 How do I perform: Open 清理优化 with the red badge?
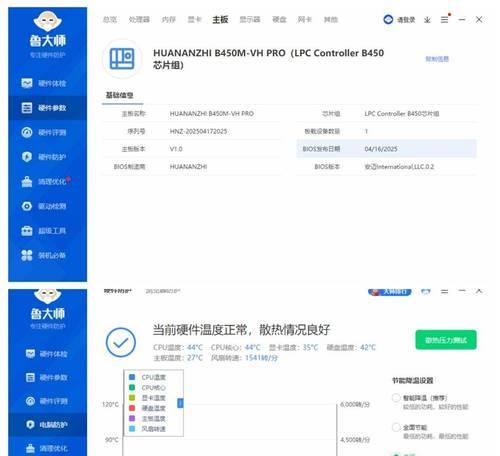(x=45, y=182)
